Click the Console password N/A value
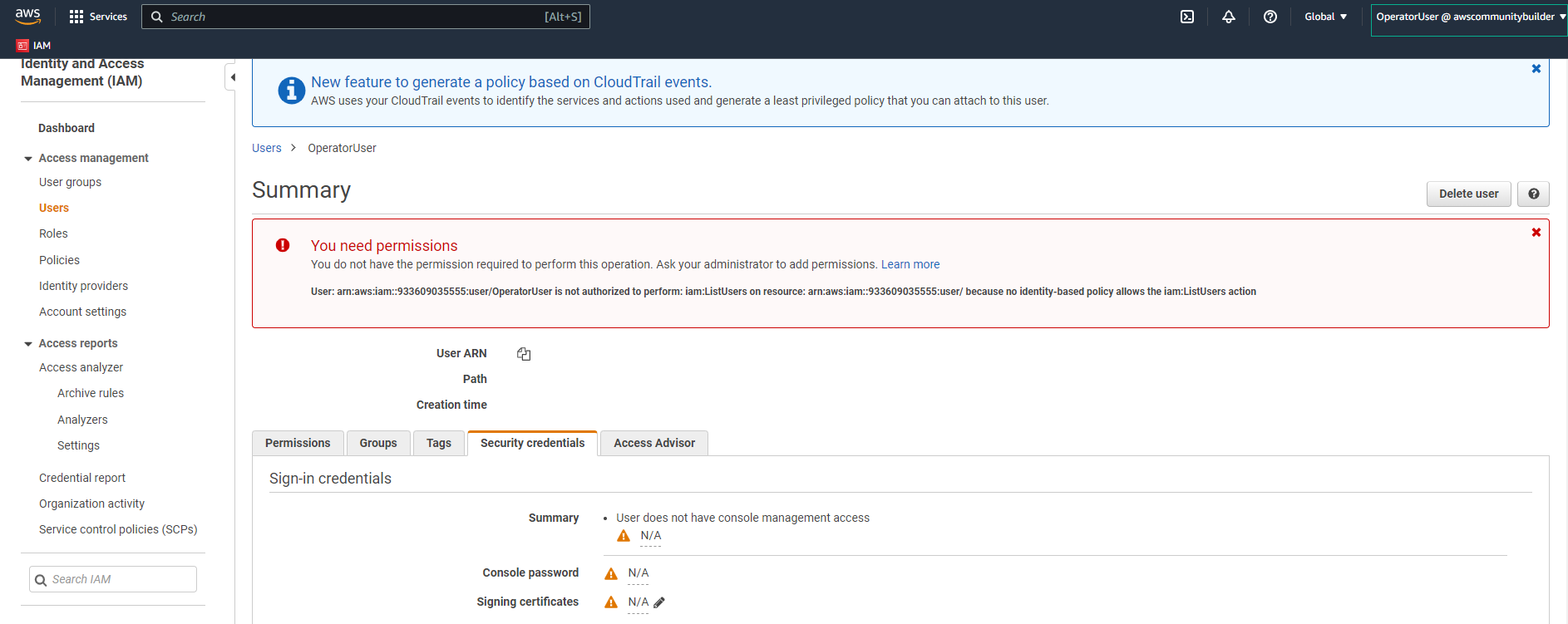 639,573
